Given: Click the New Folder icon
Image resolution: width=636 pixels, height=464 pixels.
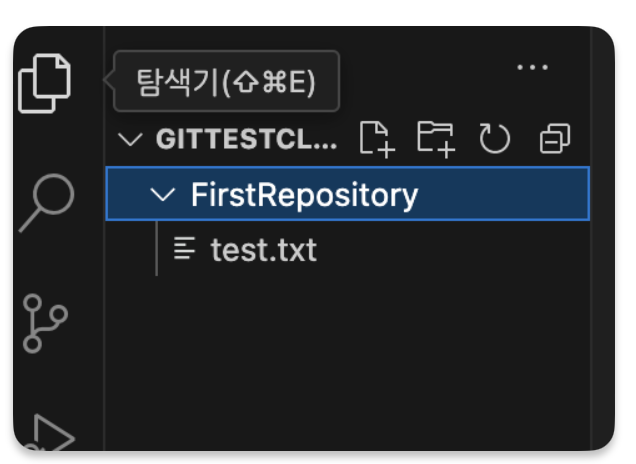Looking at the screenshot, I should pos(436,139).
